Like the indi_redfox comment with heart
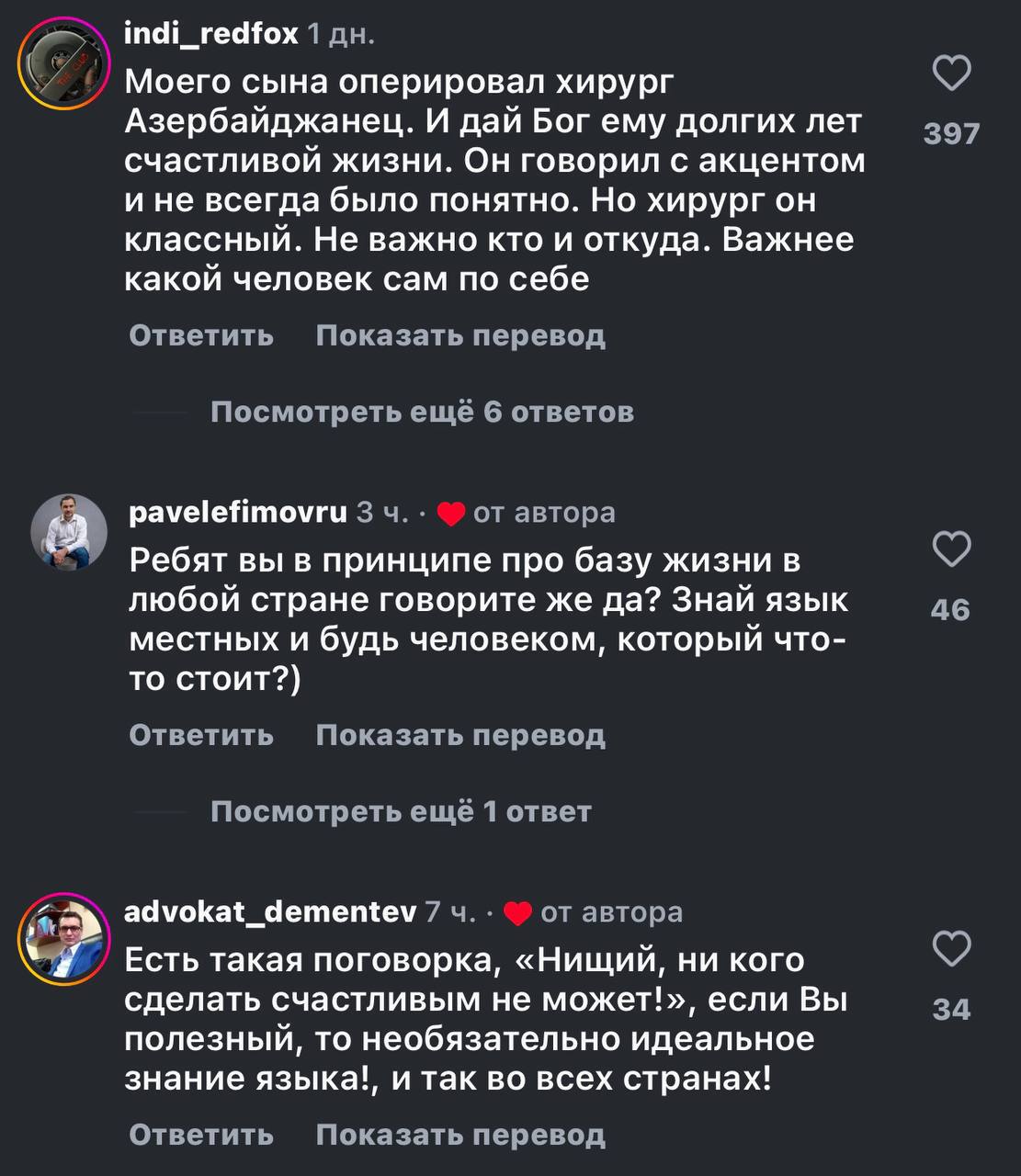This screenshot has height=1176, width=1021. click(x=951, y=73)
